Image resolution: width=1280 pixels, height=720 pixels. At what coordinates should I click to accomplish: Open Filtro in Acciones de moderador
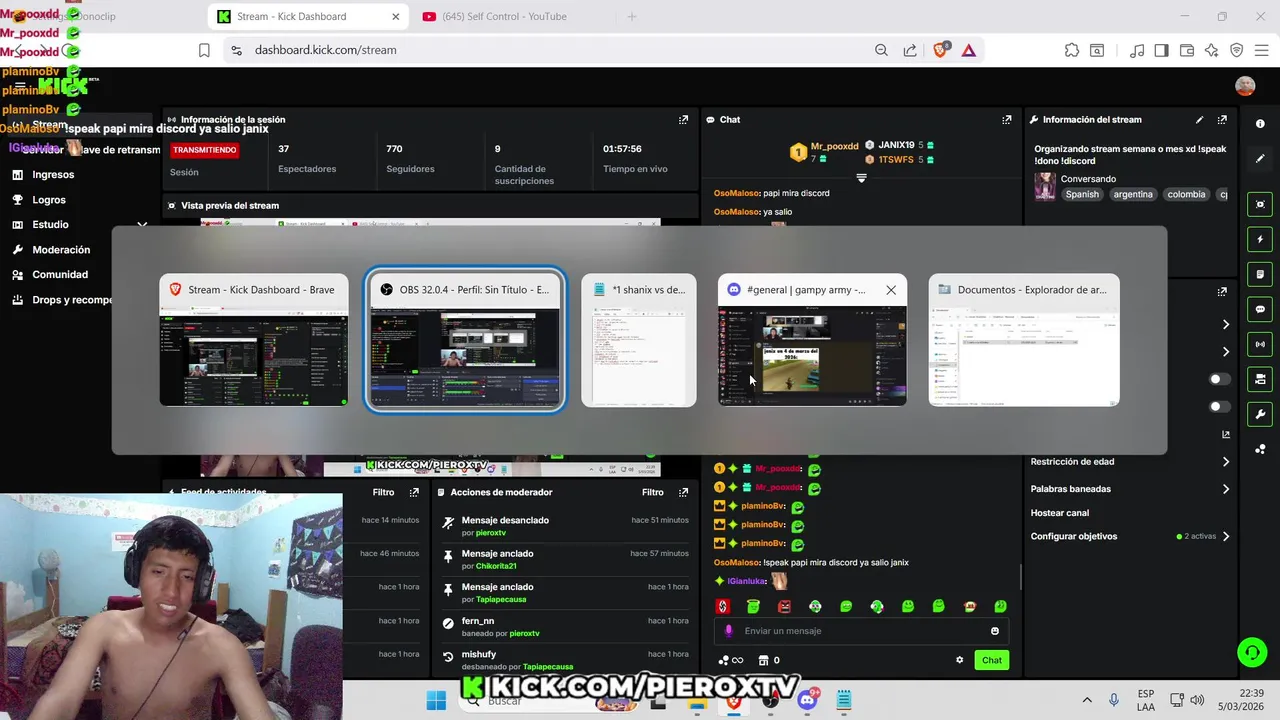click(x=653, y=492)
